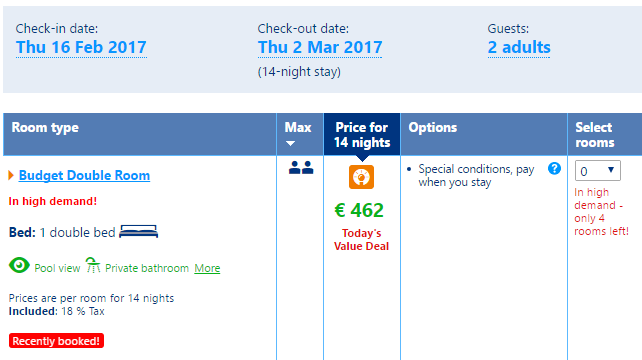Click the € 462 price
The image size is (642, 360).
pyautogui.click(x=359, y=211)
